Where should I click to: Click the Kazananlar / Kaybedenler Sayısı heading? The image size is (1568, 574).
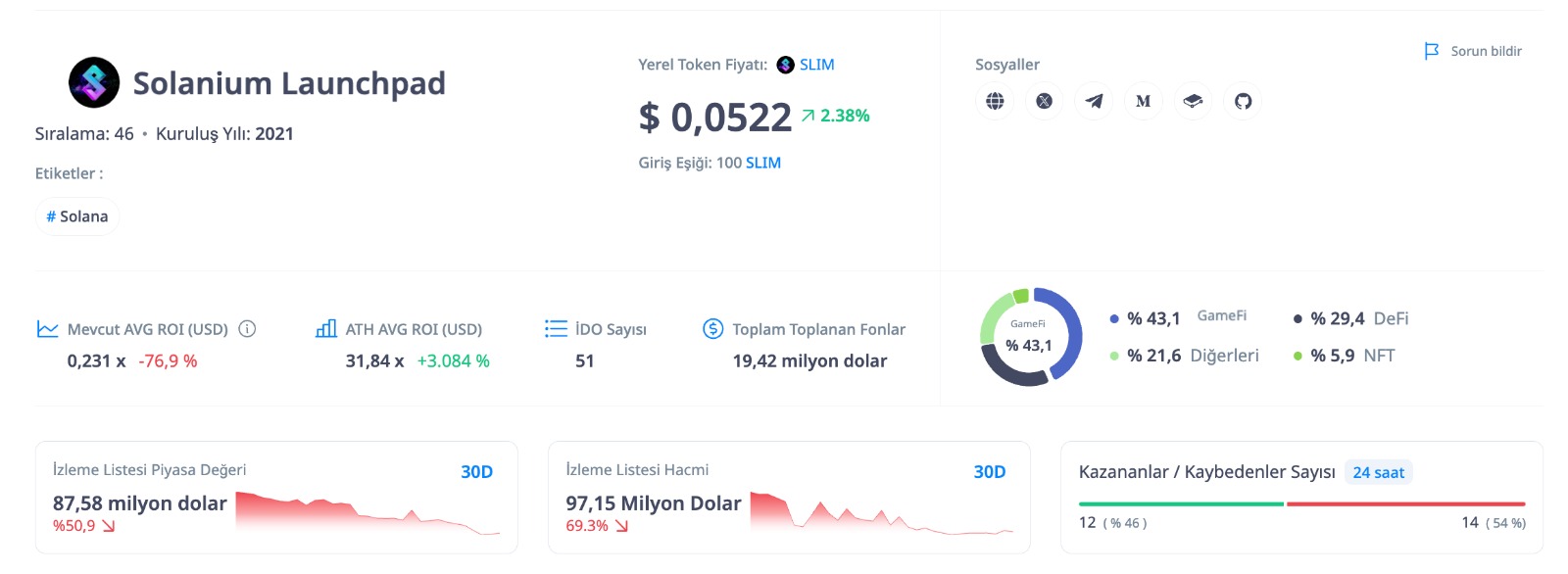click(1207, 472)
